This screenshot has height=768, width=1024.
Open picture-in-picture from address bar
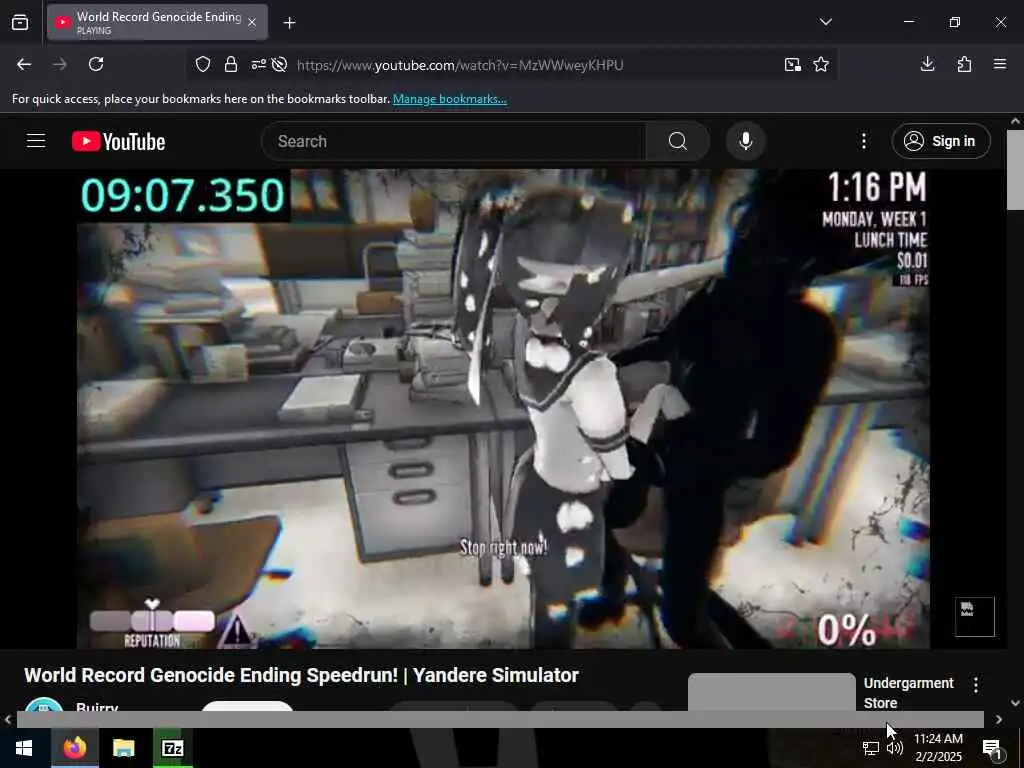pyautogui.click(x=793, y=65)
